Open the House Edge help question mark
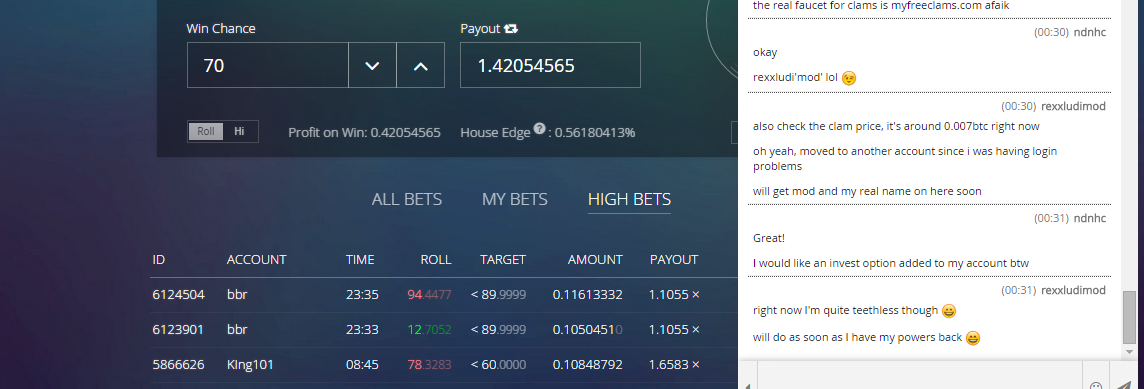 (539, 129)
